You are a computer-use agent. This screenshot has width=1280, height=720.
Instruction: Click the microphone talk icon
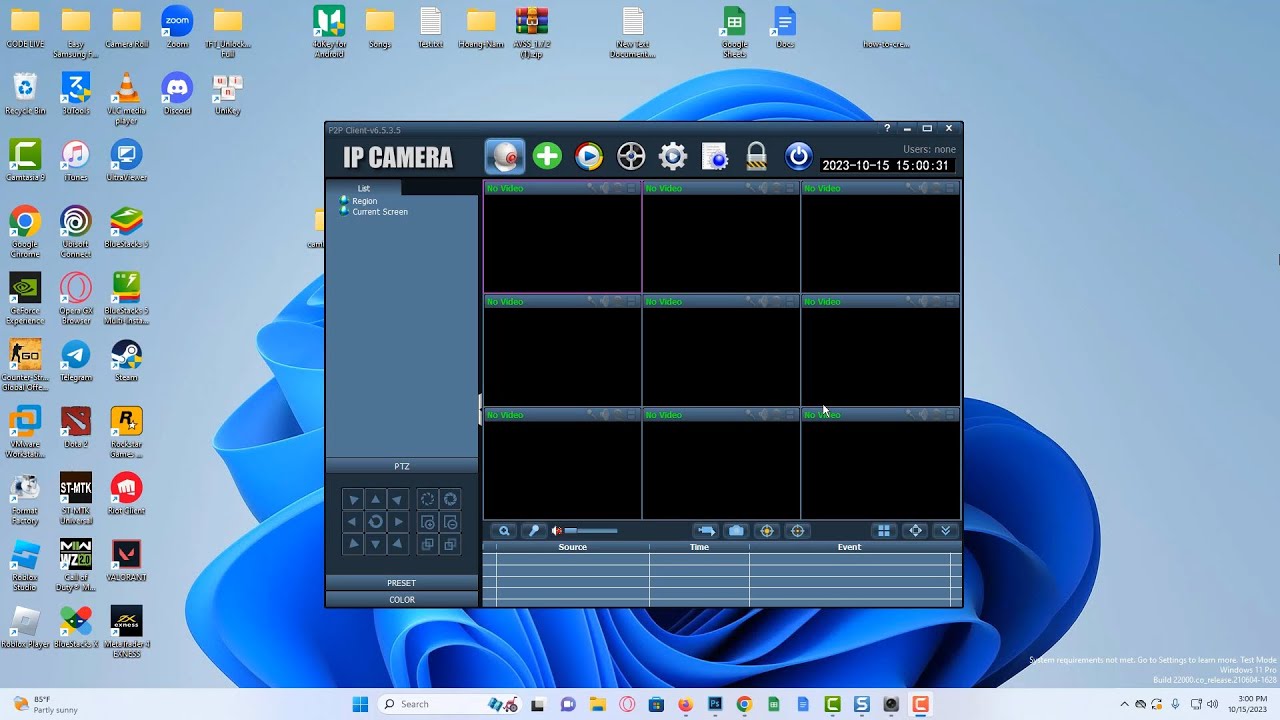[x=534, y=531]
